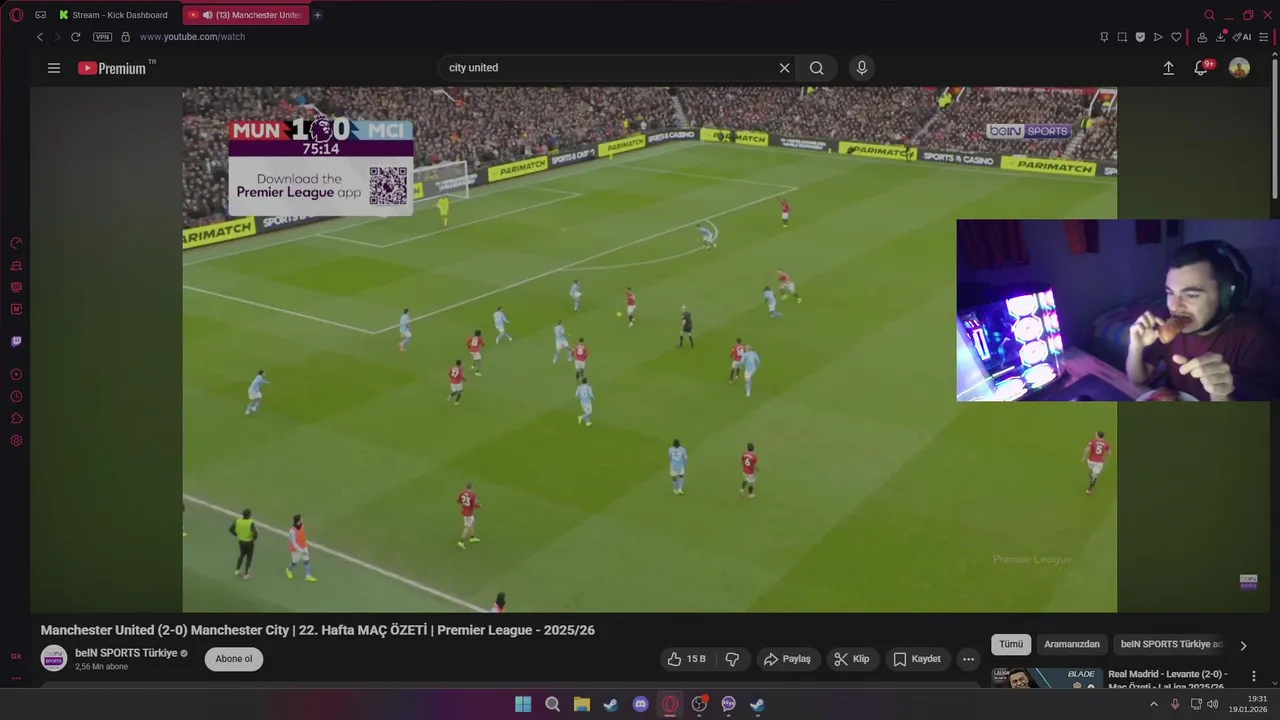Mute the audio icon on the YouTube tab
Viewport: 1280px width, 720px height.
click(x=207, y=15)
